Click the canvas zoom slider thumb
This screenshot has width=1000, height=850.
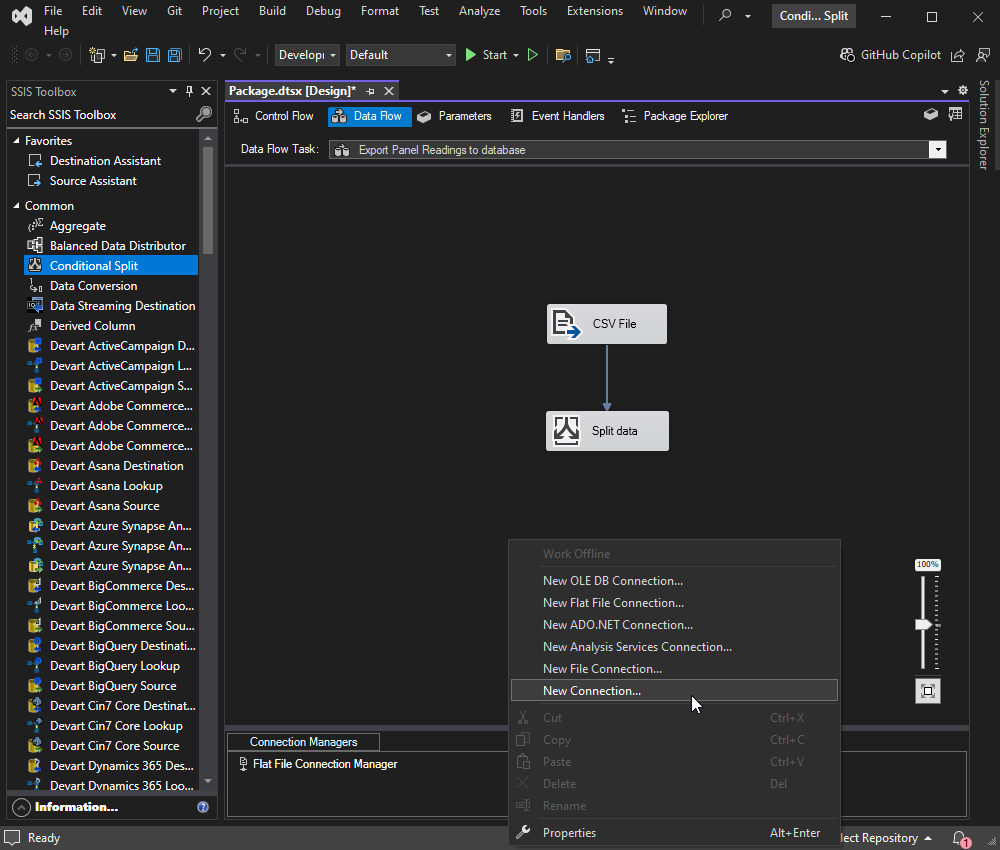[923, 625]
